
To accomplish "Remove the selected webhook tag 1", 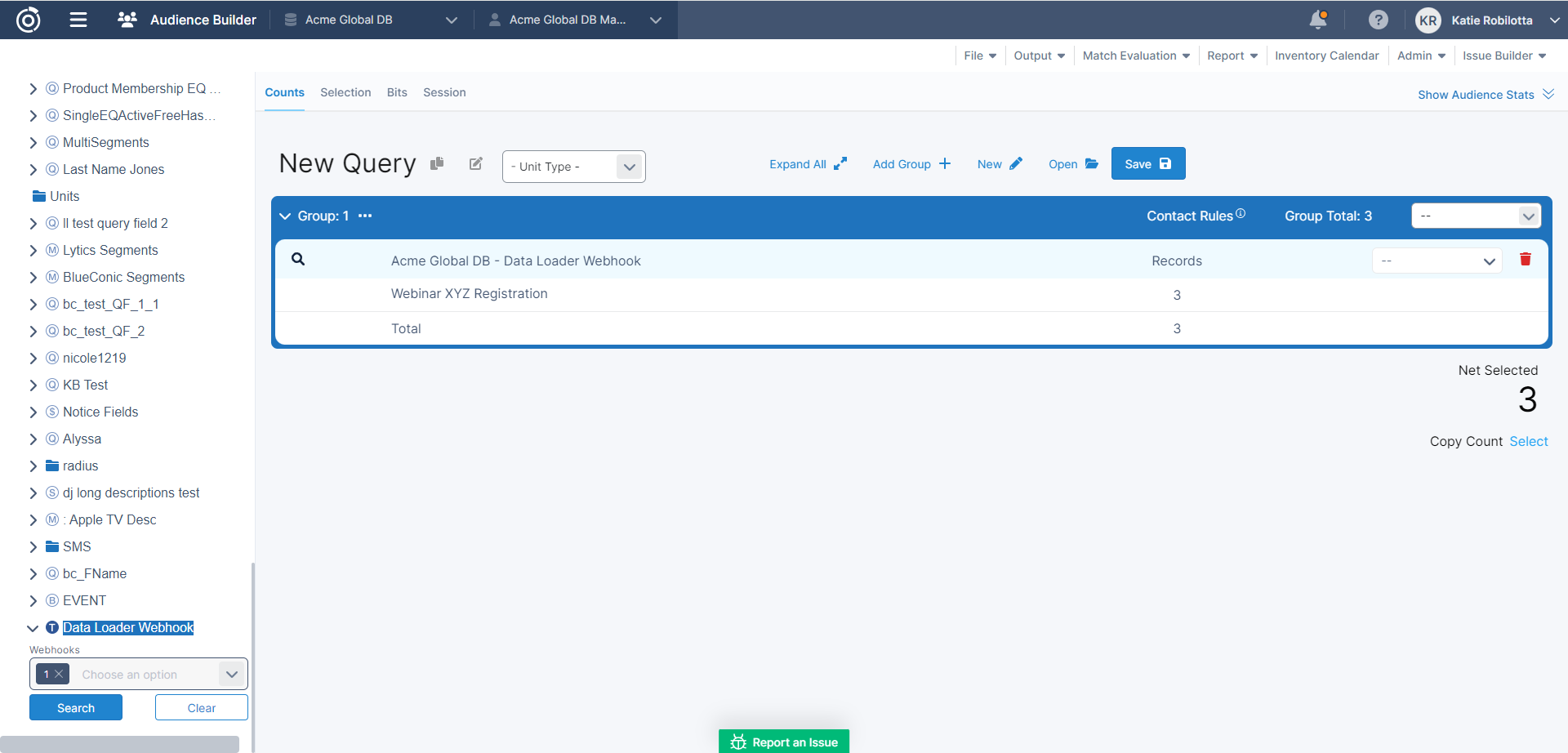I will coord(59,675).
